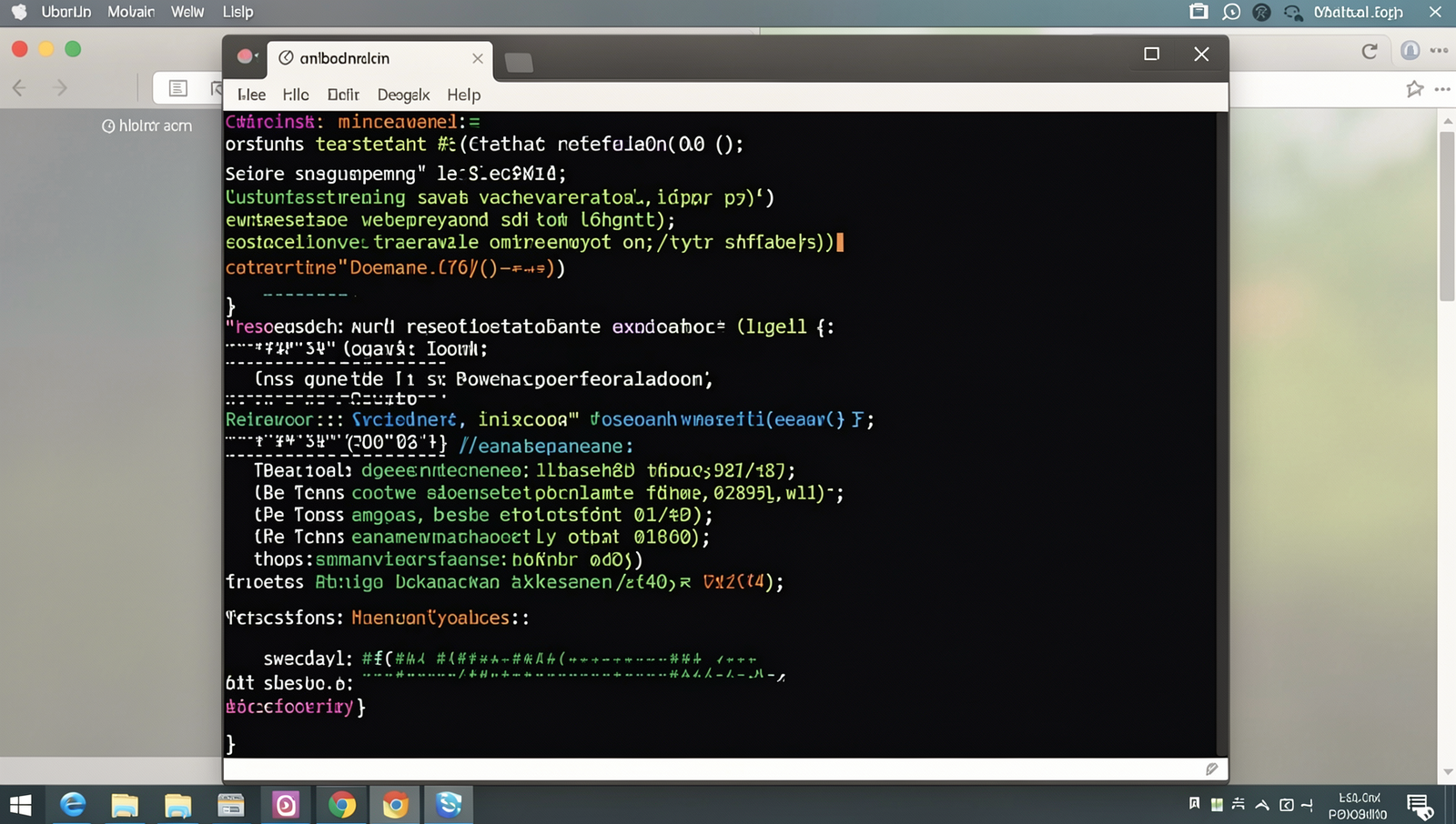The image size is (1456, 824).
Task: Close the anlbodnralcin tab
Action: tap(478, 58)
